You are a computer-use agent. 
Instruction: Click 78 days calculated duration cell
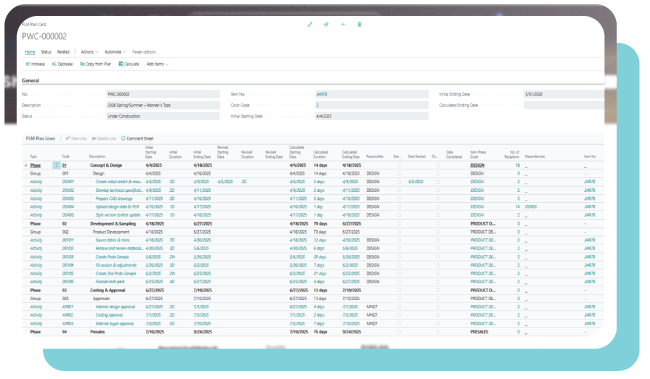pos(320,224)
